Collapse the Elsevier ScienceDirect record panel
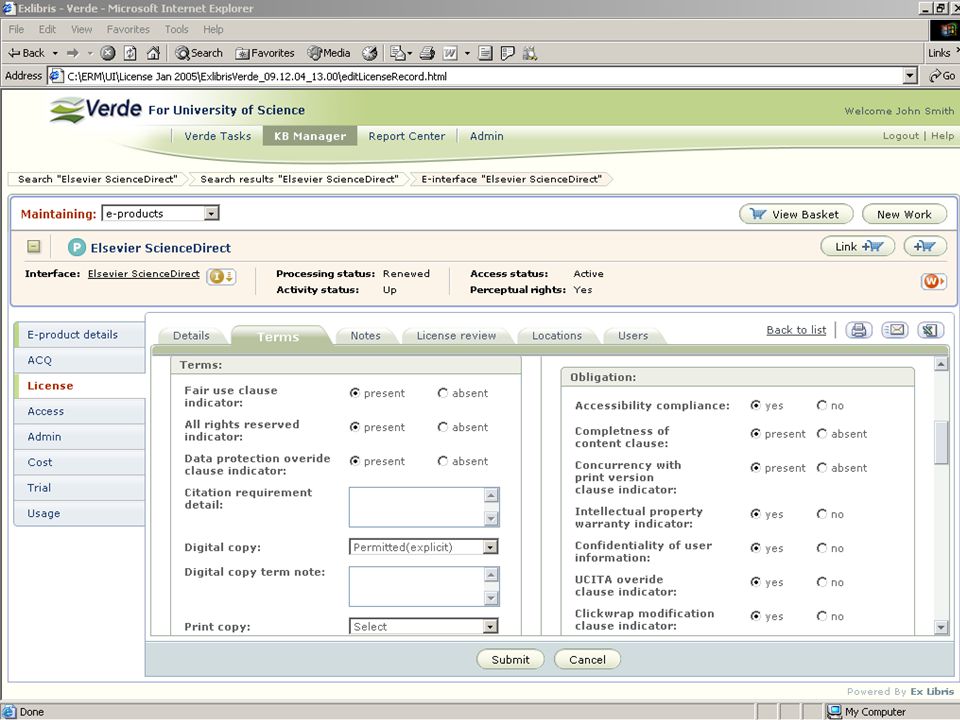This screenshot has height=720, width=960. pos(34,246)
